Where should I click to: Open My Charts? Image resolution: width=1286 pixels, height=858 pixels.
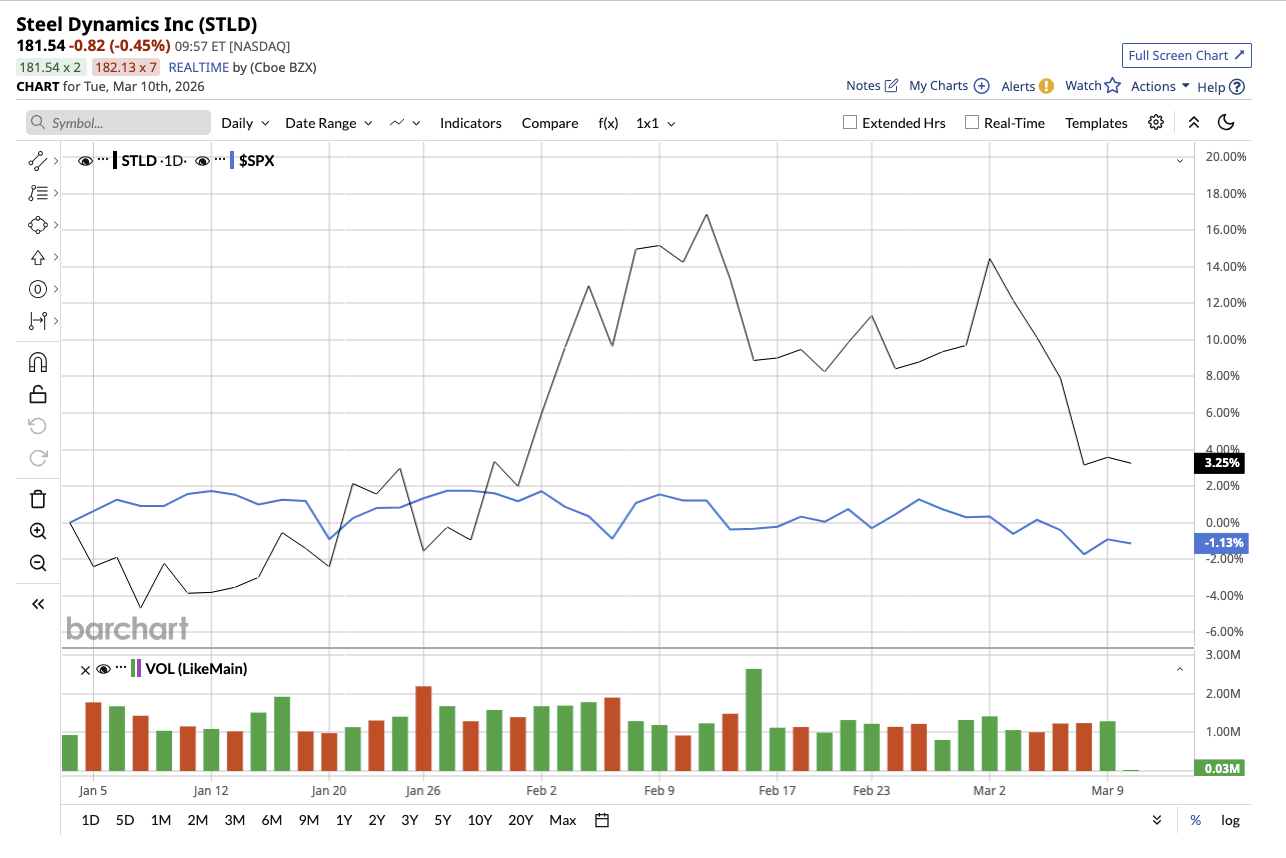(949, 86)
